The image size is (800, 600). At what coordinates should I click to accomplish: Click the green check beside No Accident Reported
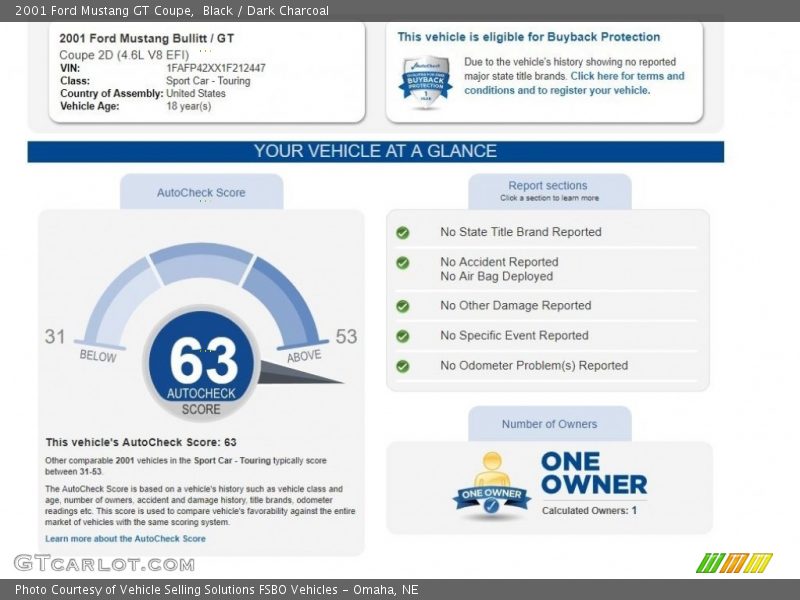tap(402, 263)
